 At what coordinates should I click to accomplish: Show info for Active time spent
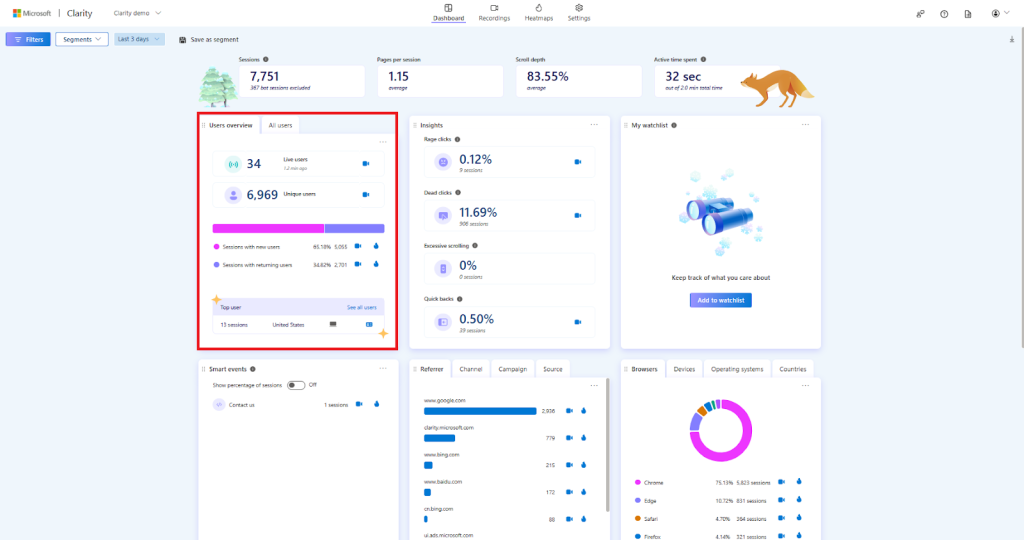click(703, 59)
